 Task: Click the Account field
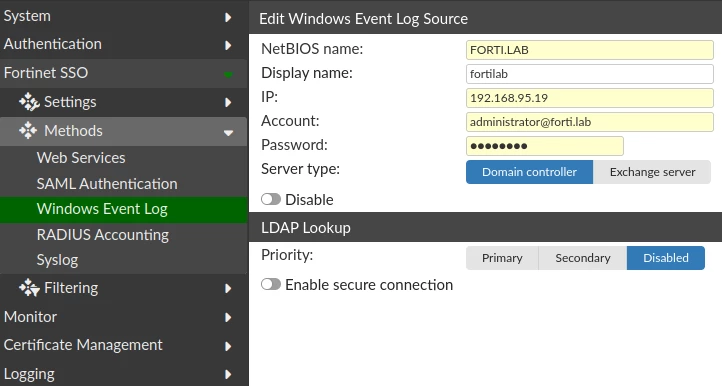[x=589, y=122]
